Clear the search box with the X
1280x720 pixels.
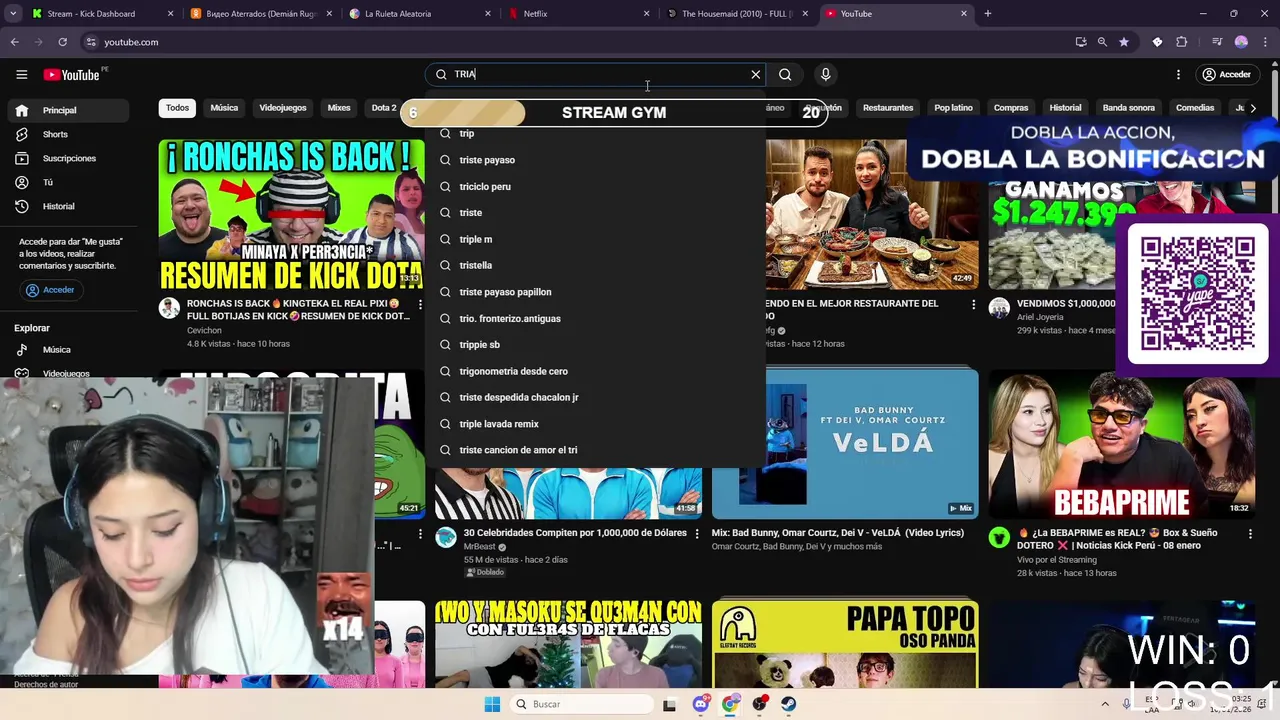(756, 74)
